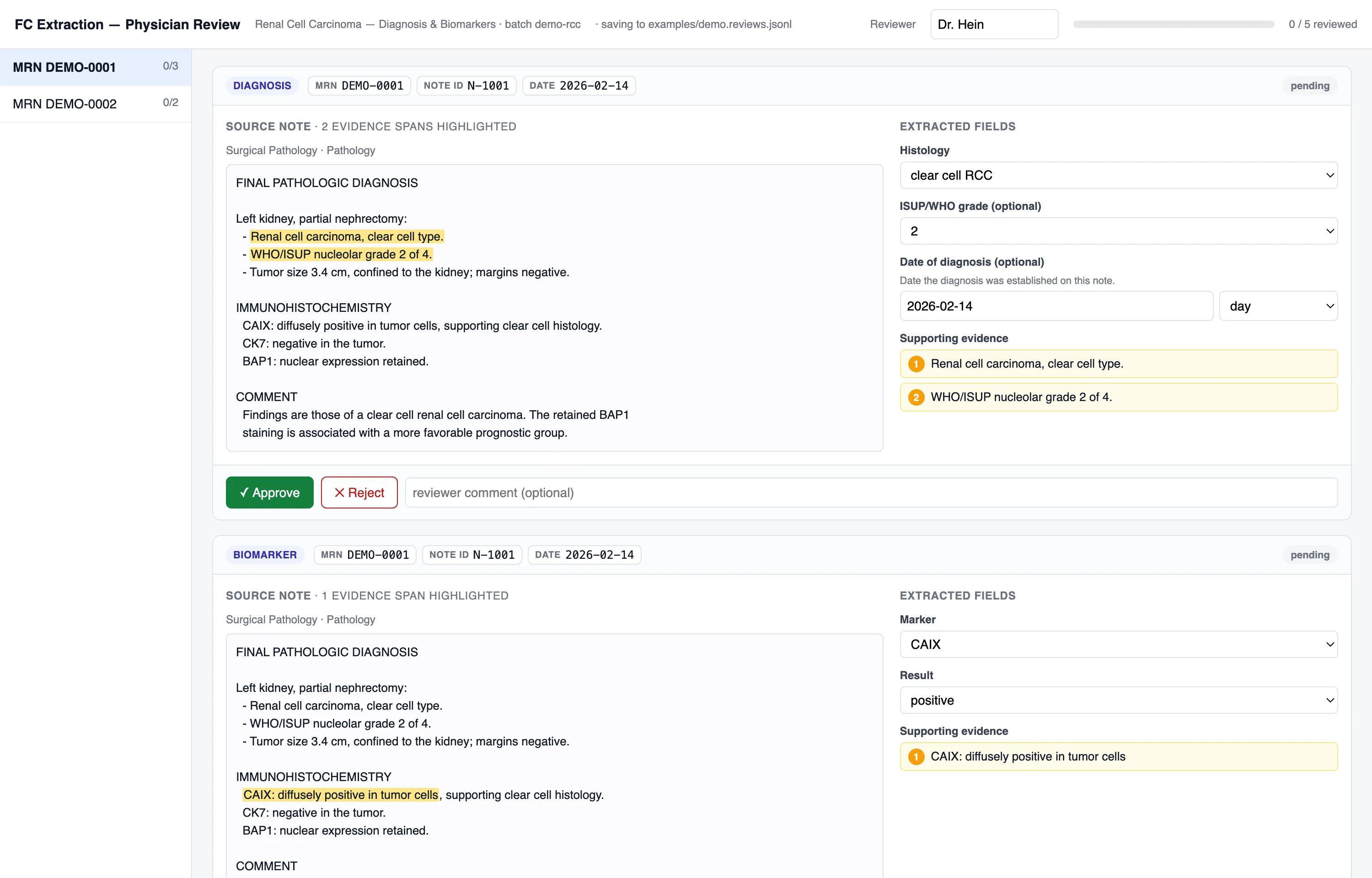The height and width of the screenshot is (878, 1372).
Task: Click the review progress bar
Action: click(1174, 25)
